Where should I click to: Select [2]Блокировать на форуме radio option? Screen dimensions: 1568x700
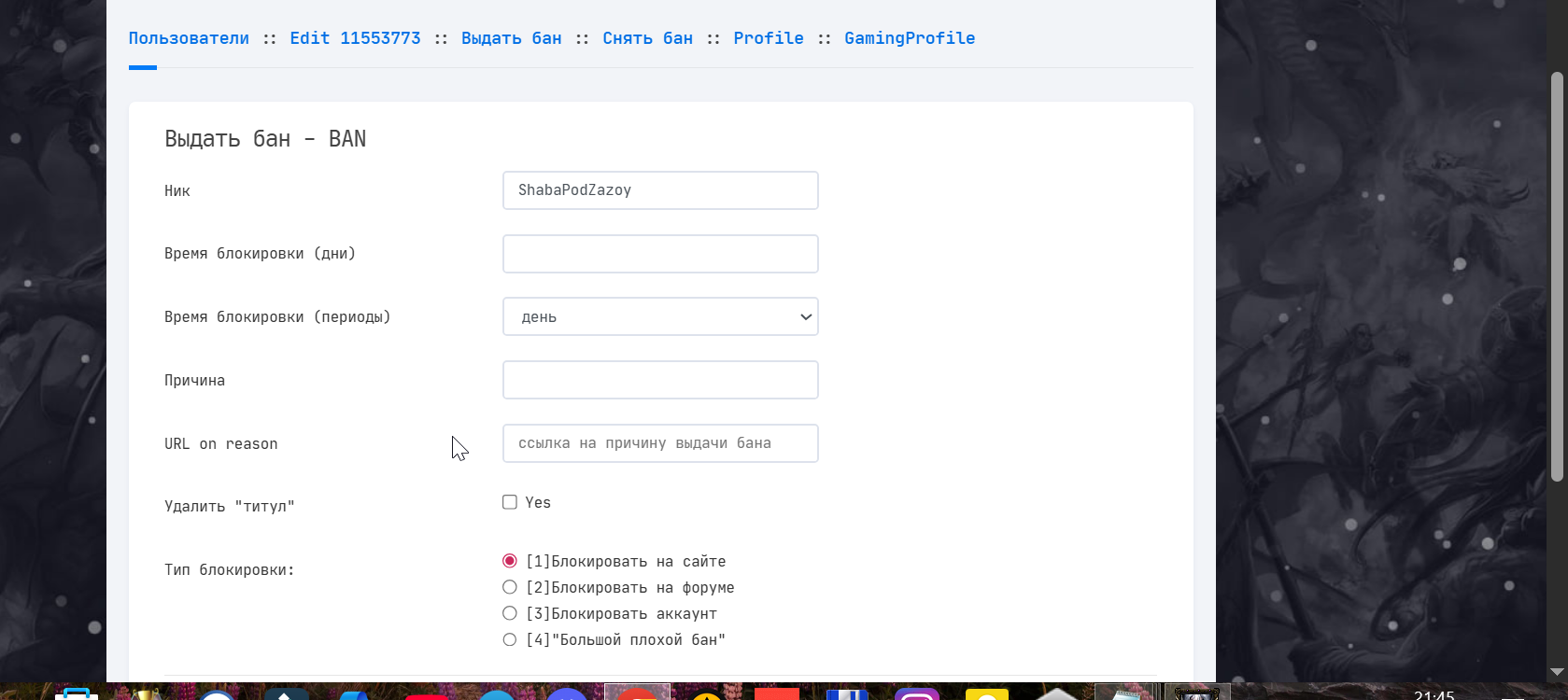pyautogui.click(x=510, y=587)
